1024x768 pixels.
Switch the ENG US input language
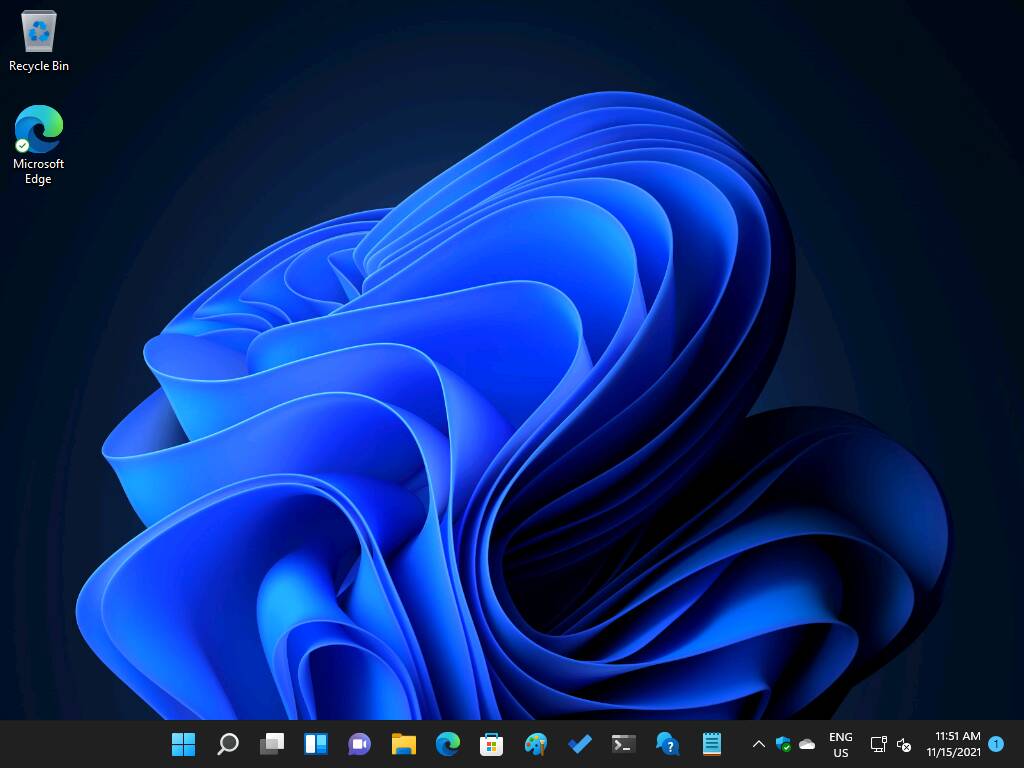click(840, 744)
